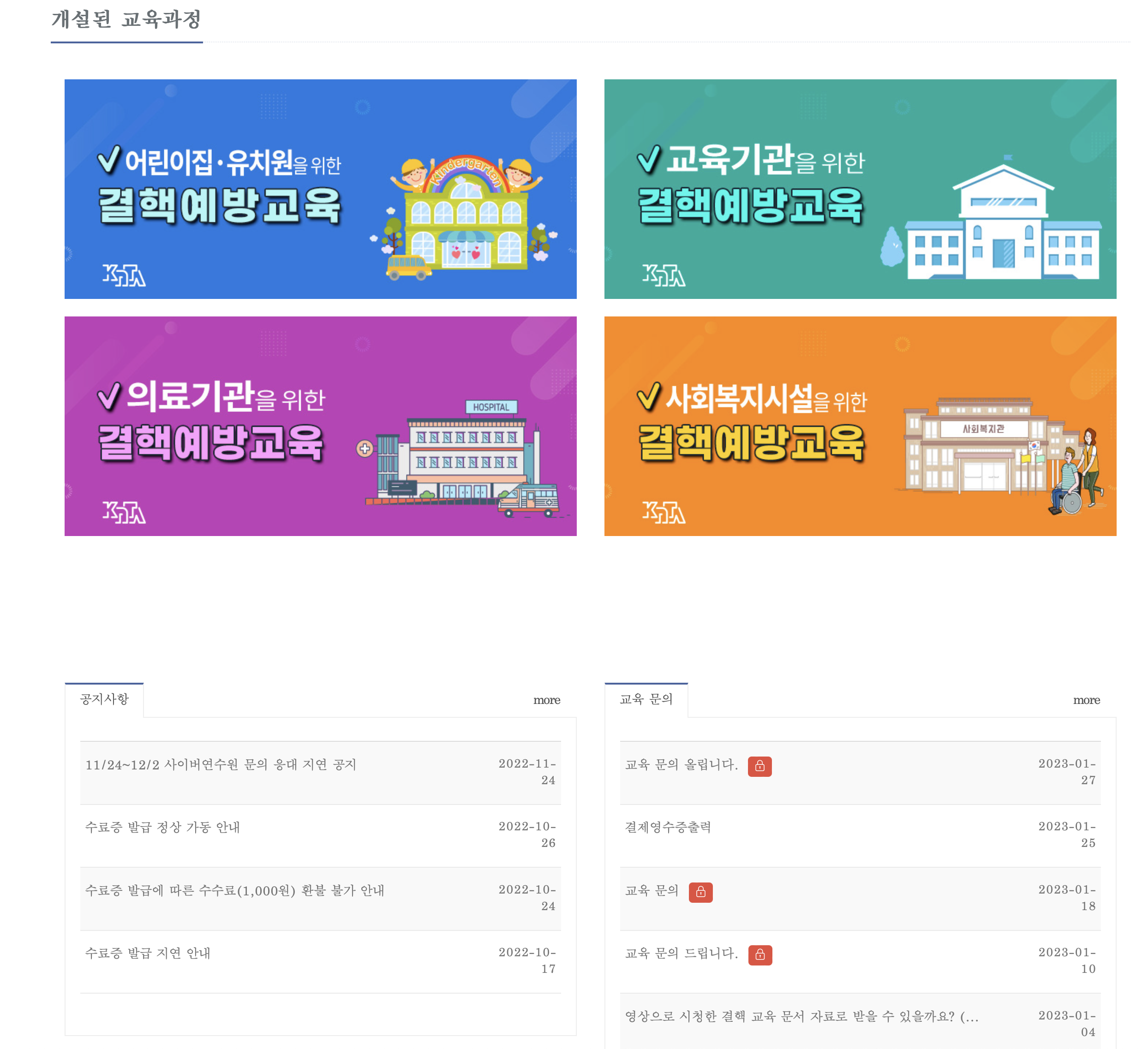The width and height of the screenshot is (1148, 1049).
Task: Open the 1,000원 fee refund notice
Action: click(x=234, y=890)
